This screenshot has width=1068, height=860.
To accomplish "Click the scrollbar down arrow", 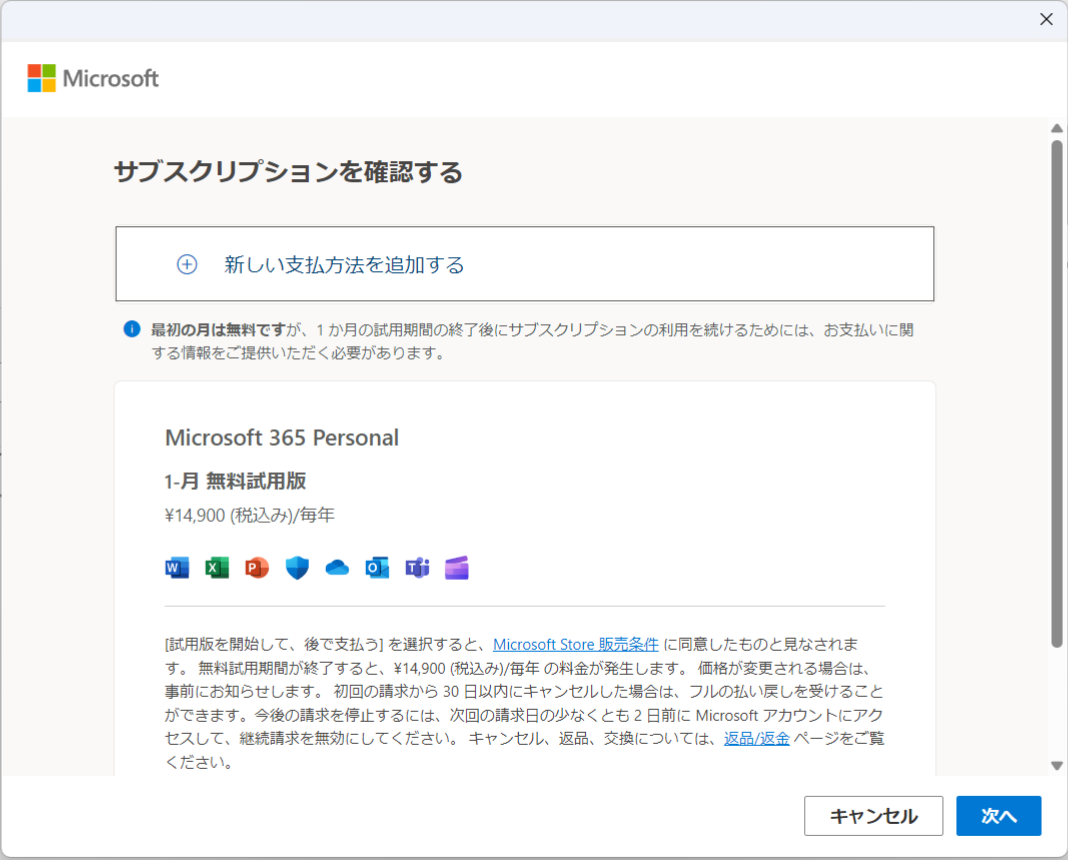I will click(x=1056, y=765).
